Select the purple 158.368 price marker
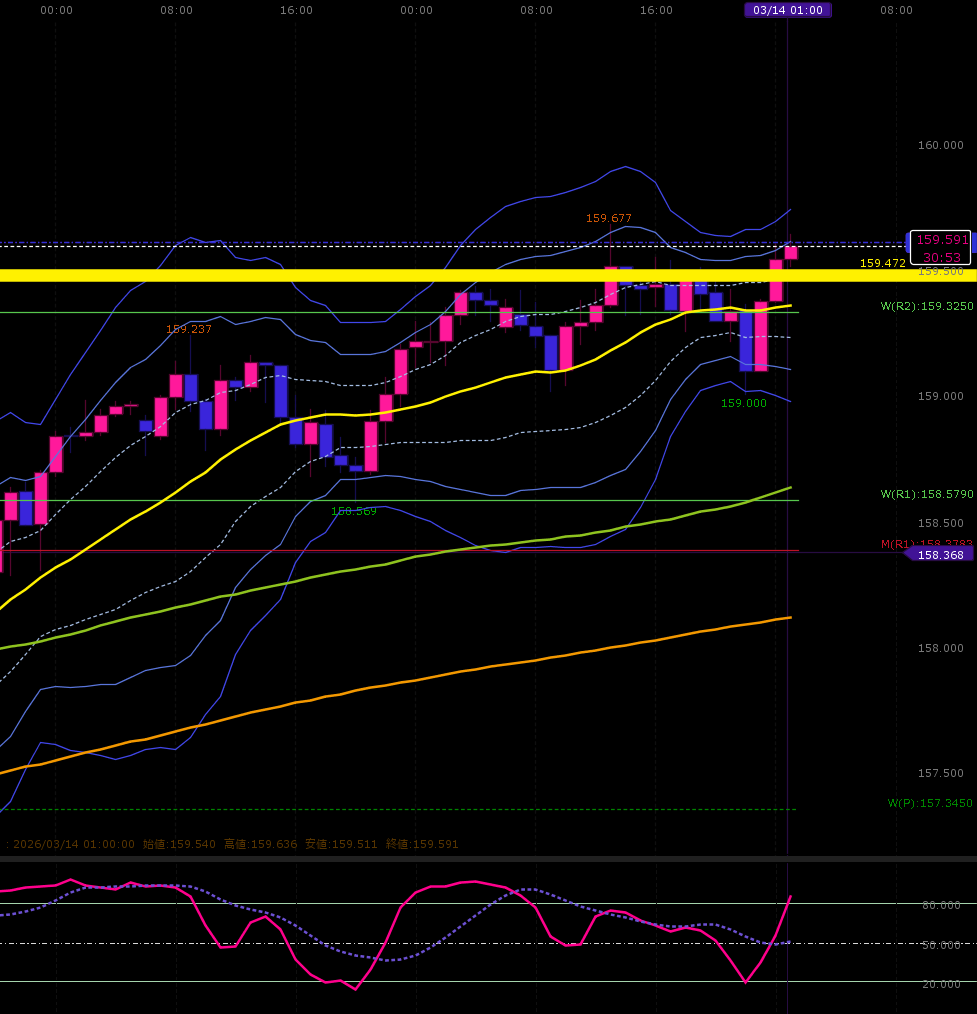The height and width of the screenshot is (1014, 977). (x=940, y=555)
